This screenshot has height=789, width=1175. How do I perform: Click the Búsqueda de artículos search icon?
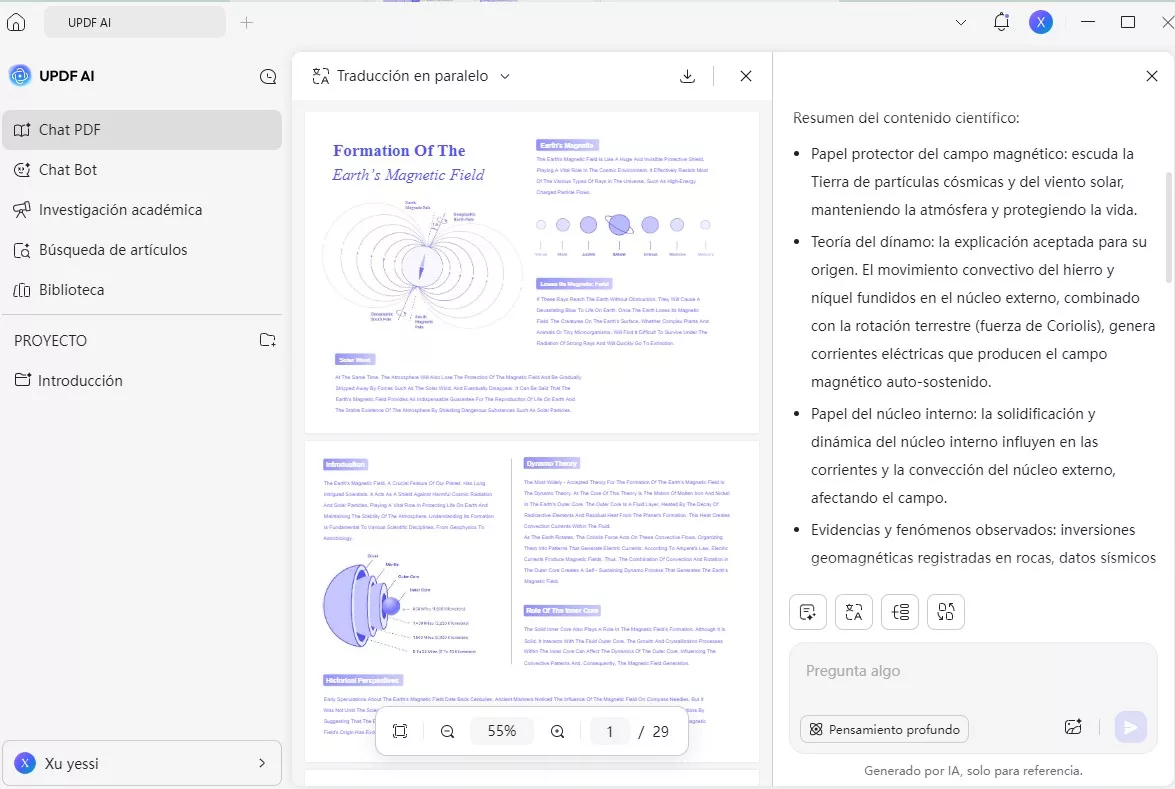pos(22,250)
